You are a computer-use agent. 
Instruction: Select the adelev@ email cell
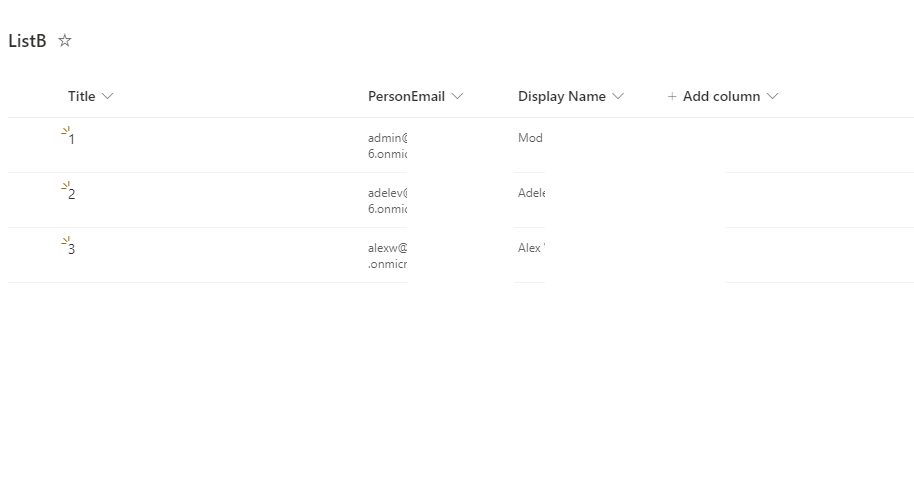click(x=388, y=201)
